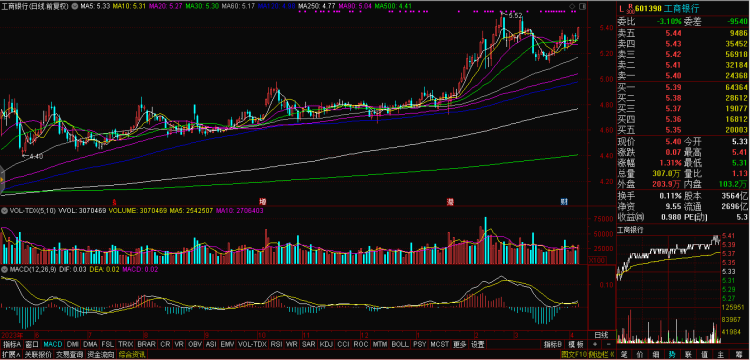Expand the 指标A indicator menu

coord(12,344)
